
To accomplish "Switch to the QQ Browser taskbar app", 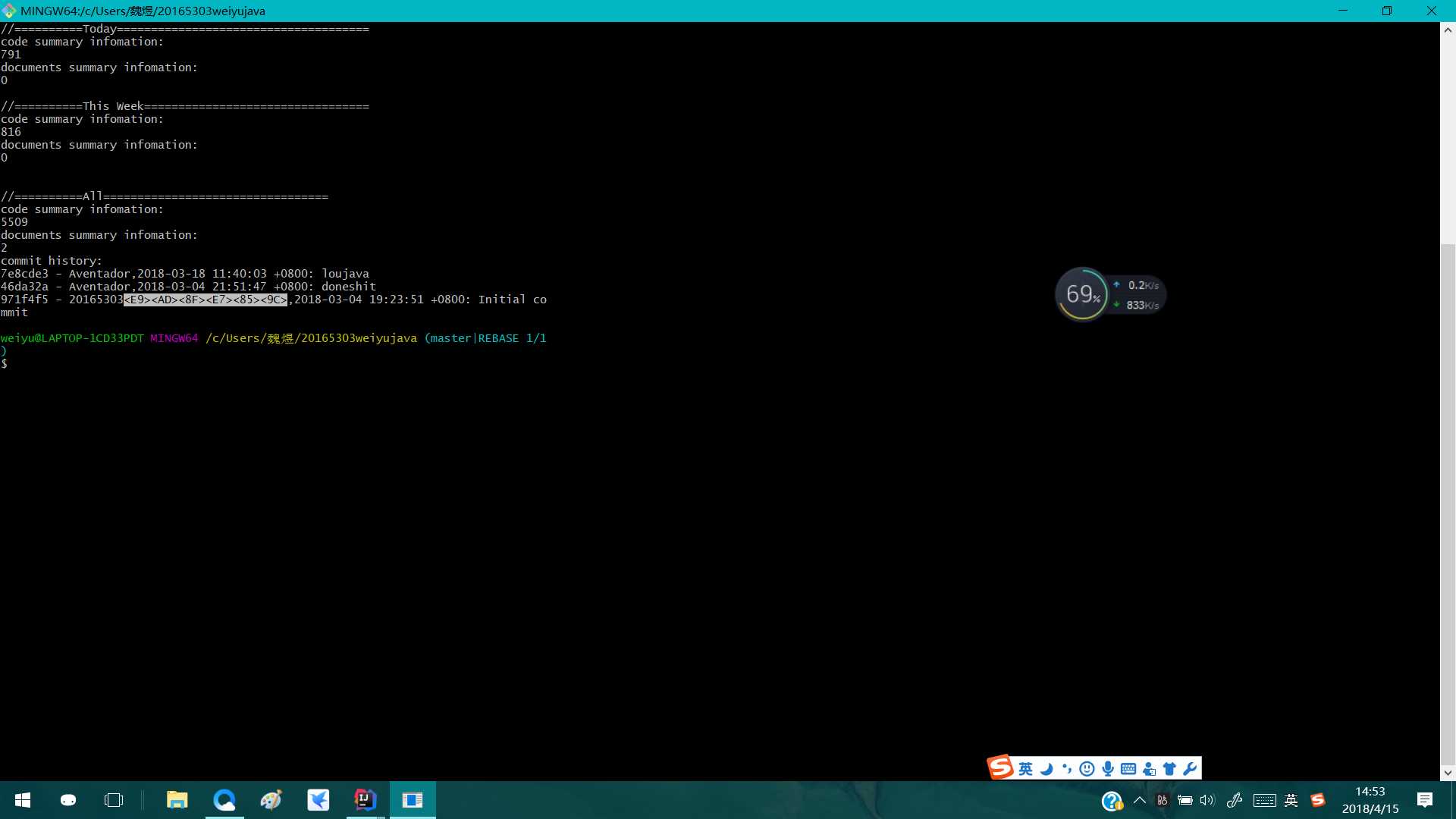I will [x=224, y=800].
